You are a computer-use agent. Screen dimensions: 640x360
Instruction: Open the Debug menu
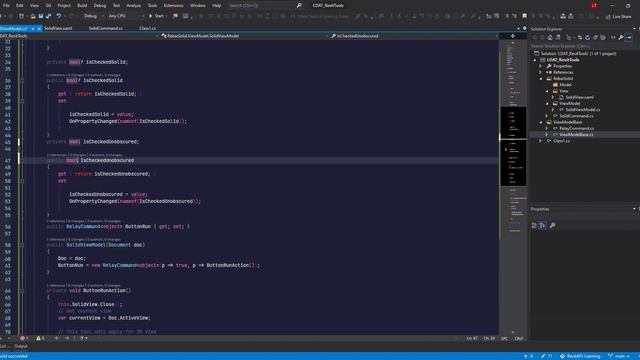[100, 6]
